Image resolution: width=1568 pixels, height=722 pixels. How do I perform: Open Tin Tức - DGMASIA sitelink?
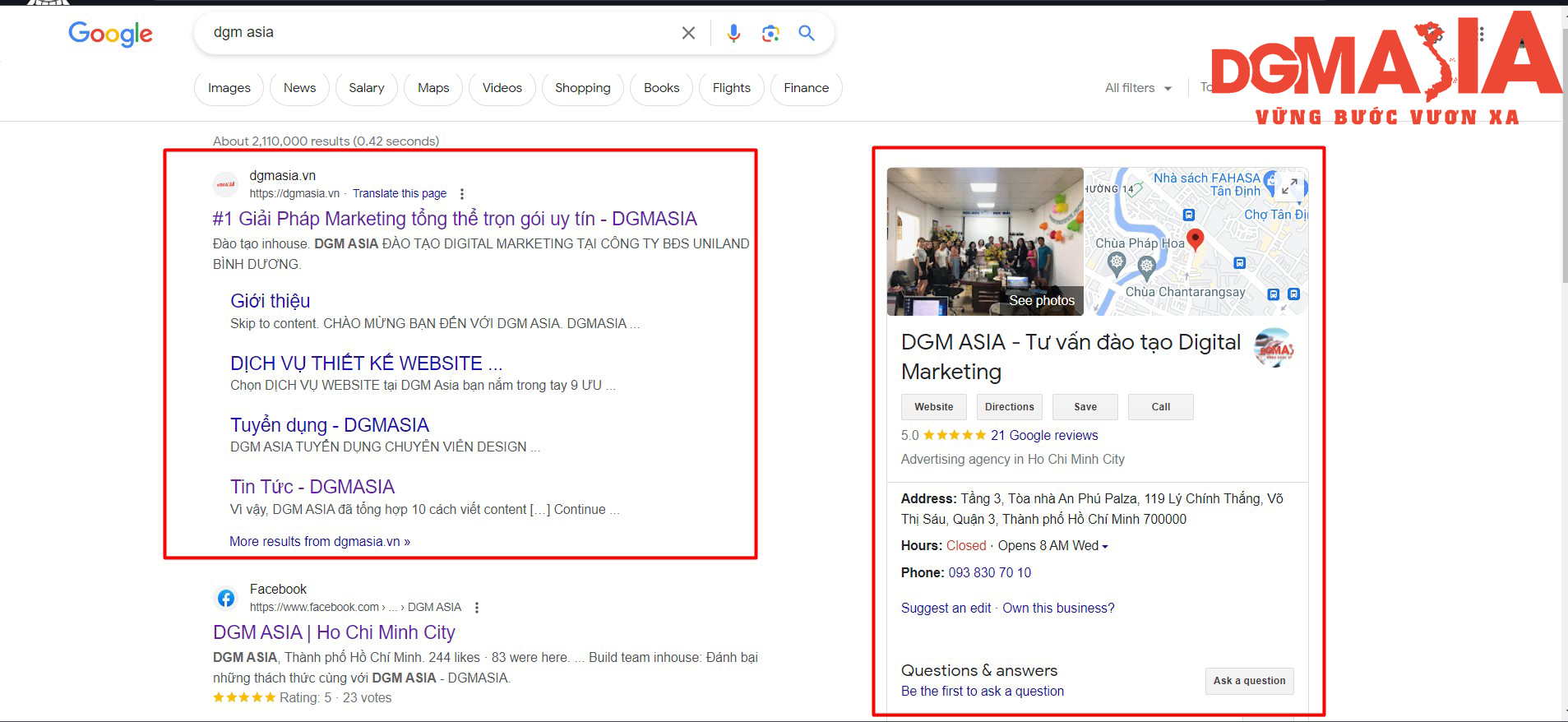click(312, 487)
